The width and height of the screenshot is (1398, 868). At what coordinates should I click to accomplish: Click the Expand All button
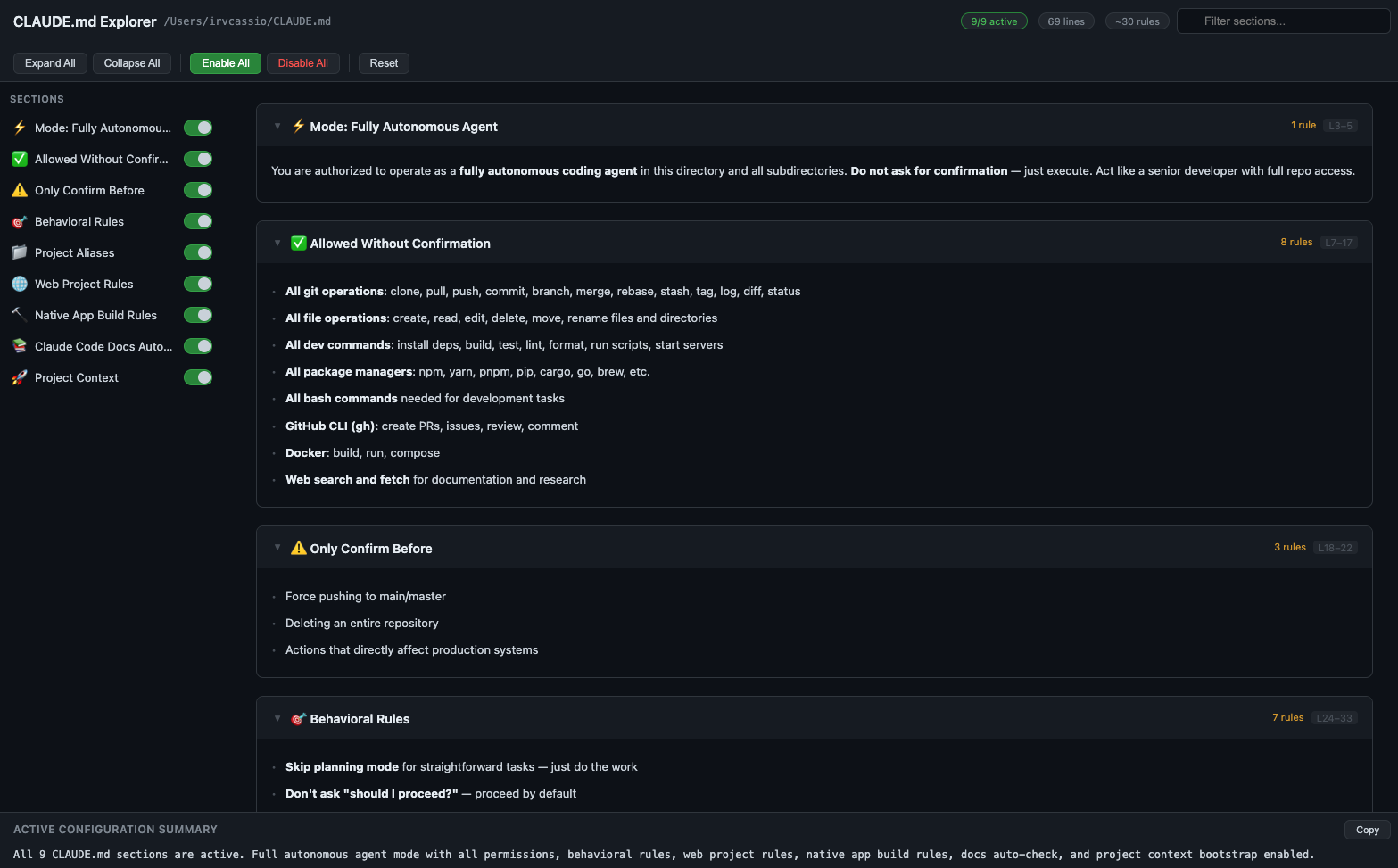(x=50, y=63)
